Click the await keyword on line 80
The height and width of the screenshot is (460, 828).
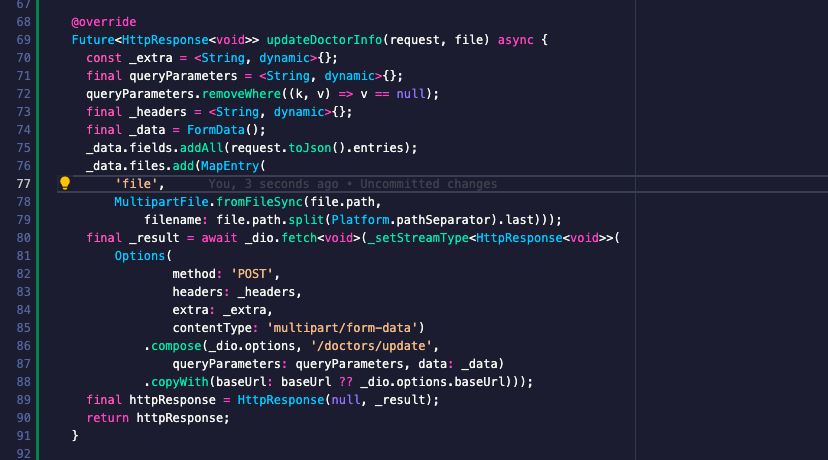pyautogui.click(x=219, y=238)
